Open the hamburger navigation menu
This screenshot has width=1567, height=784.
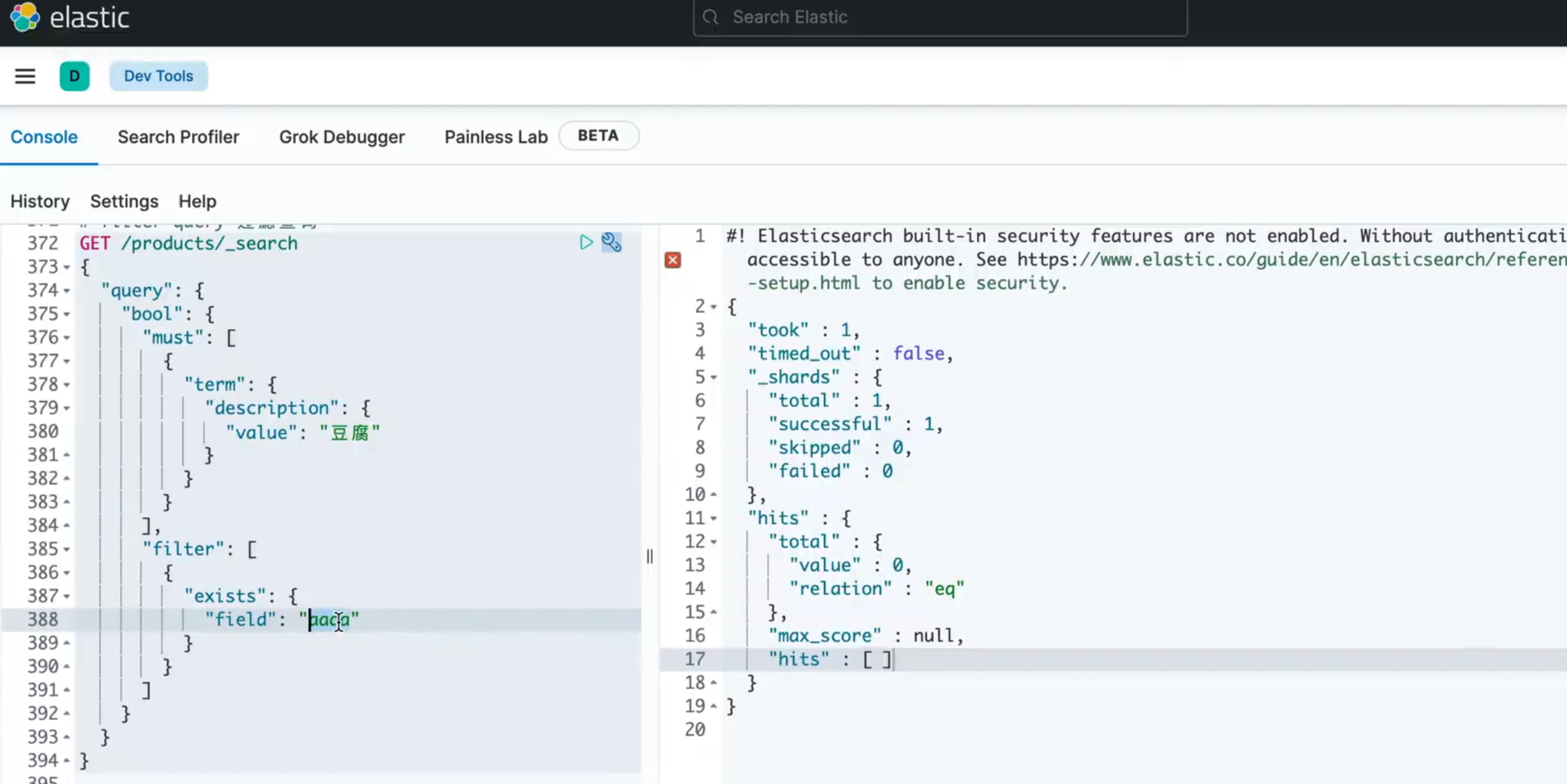(x=25, y=76)
